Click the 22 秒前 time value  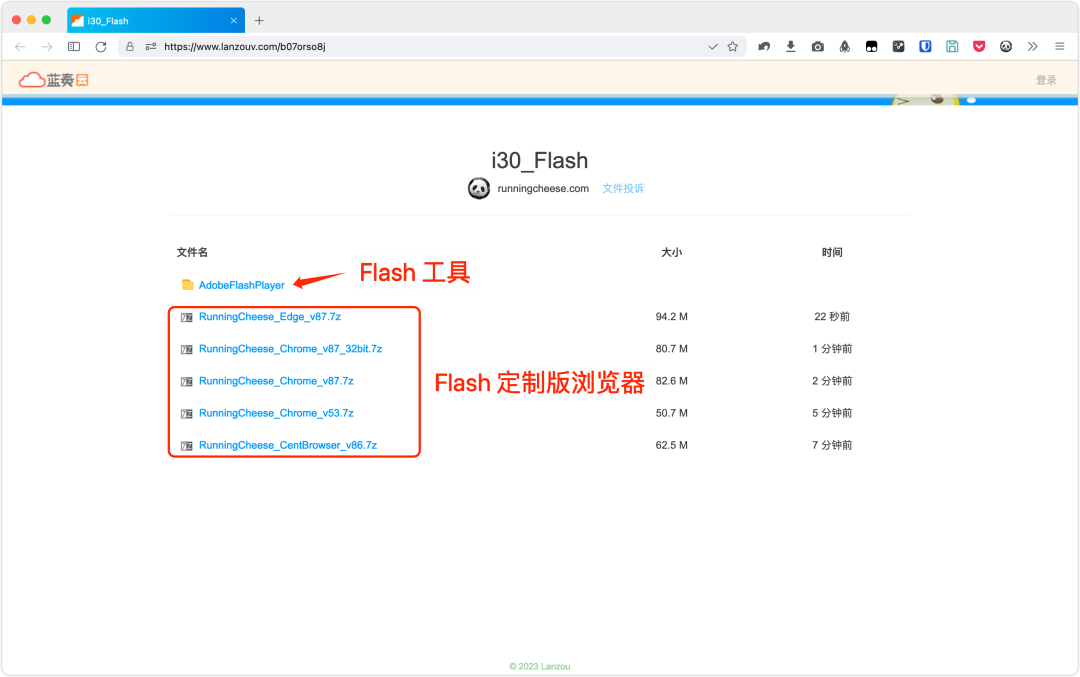[x=832, y=317]
